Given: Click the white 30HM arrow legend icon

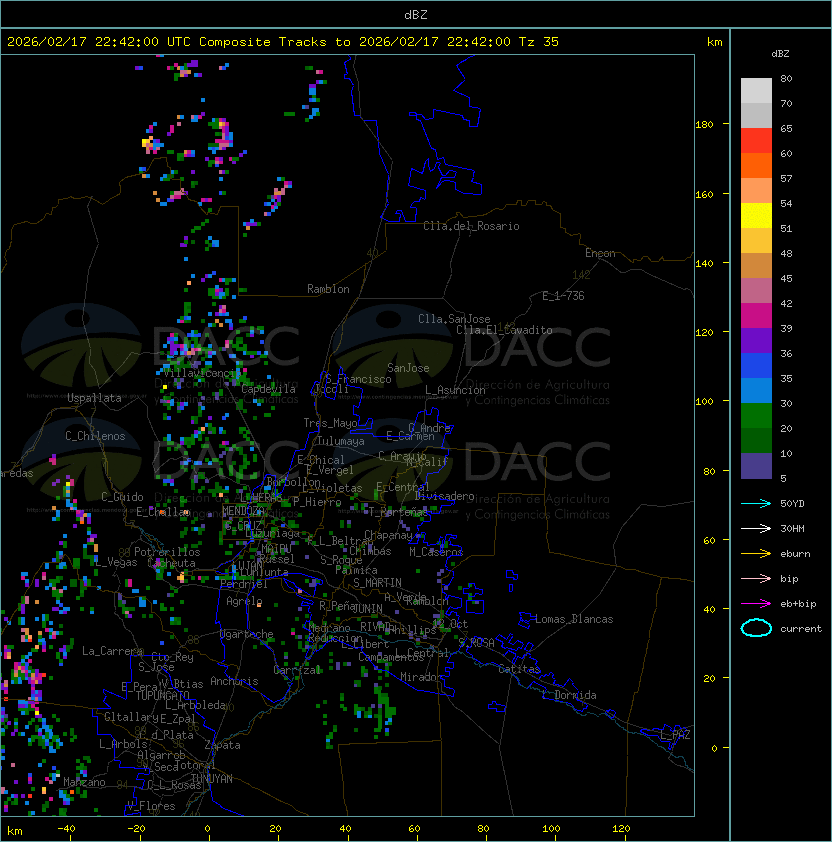Looking at the screenshot, I should point(756,529).
